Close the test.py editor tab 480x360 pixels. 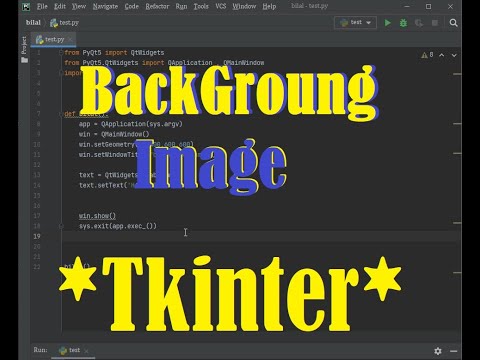70,40
